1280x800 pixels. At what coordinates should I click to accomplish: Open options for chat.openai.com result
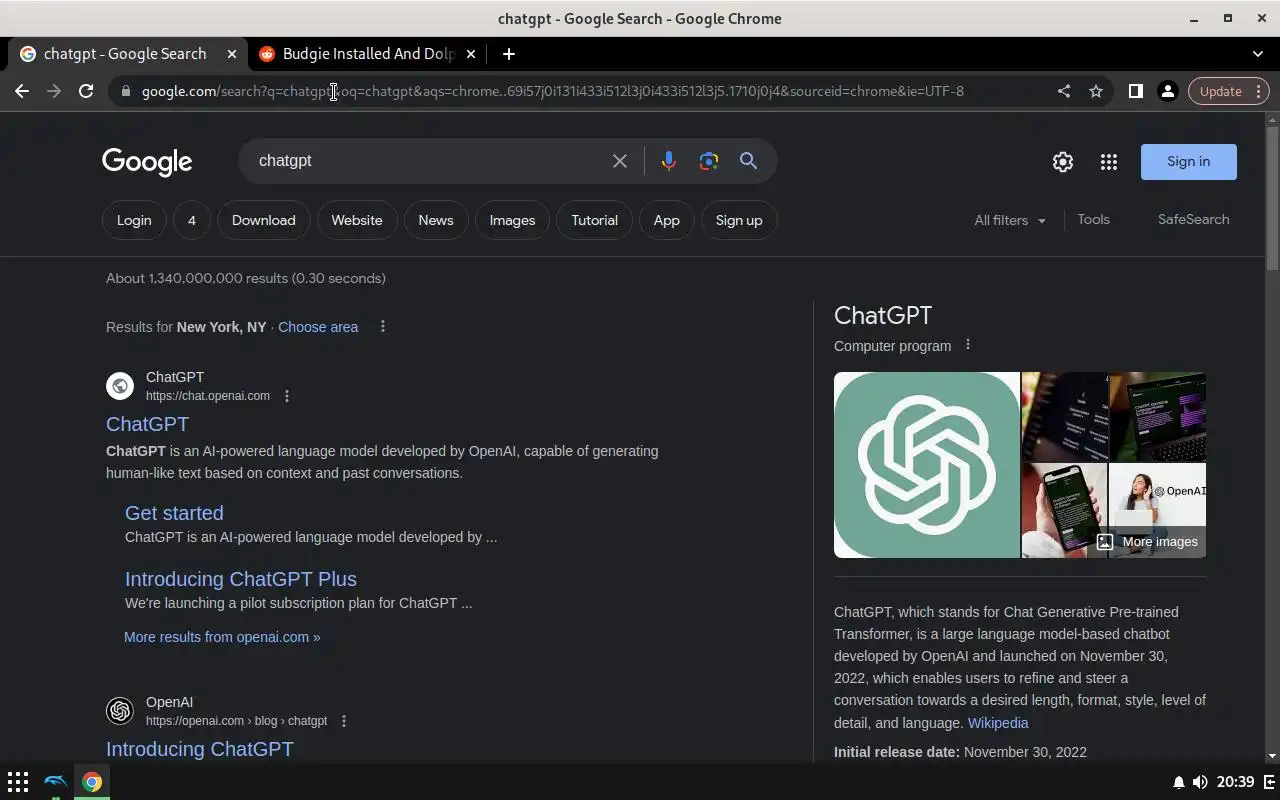pos(287,396)
